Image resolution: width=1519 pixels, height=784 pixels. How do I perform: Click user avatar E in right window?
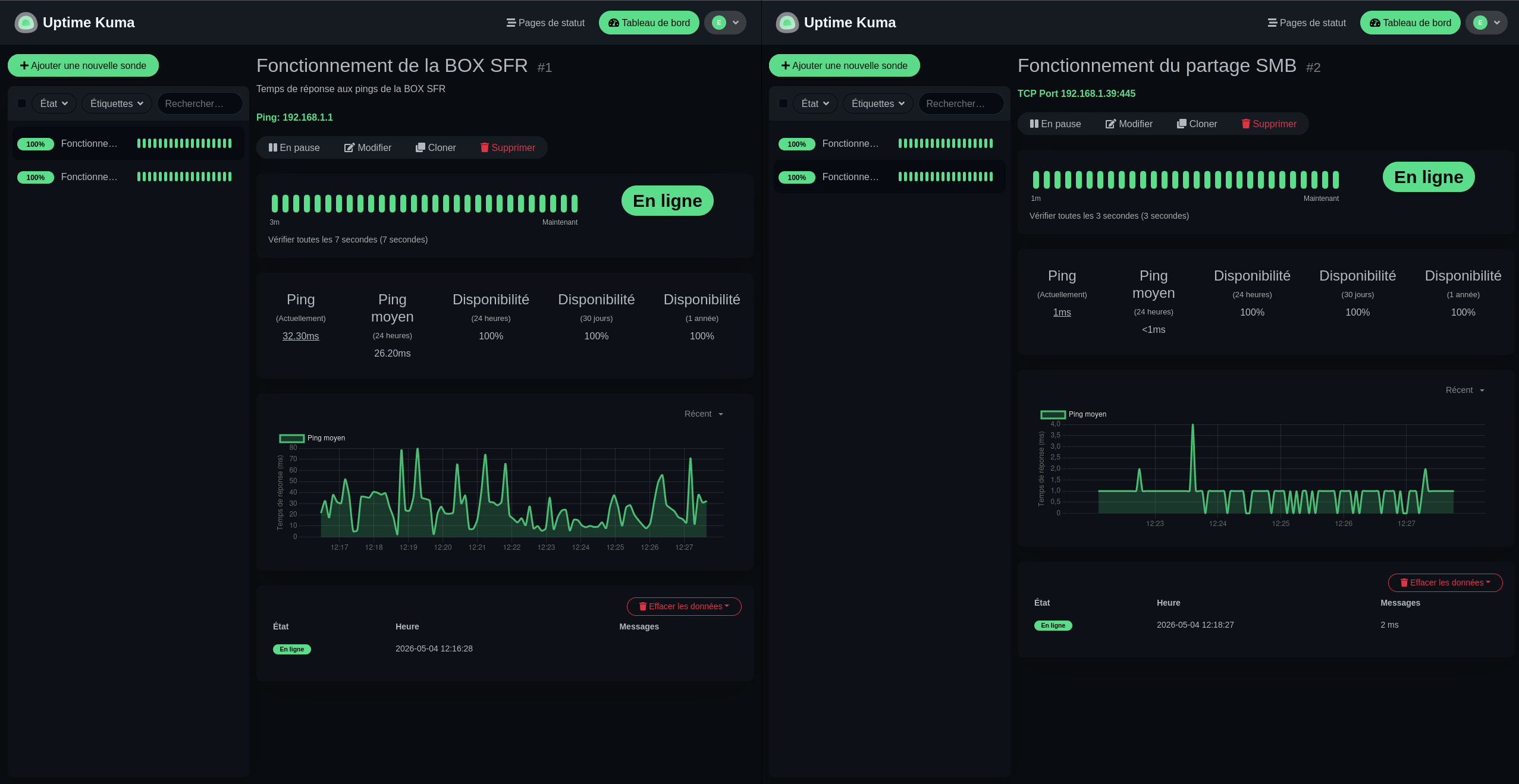click(x=1480, y=23)
